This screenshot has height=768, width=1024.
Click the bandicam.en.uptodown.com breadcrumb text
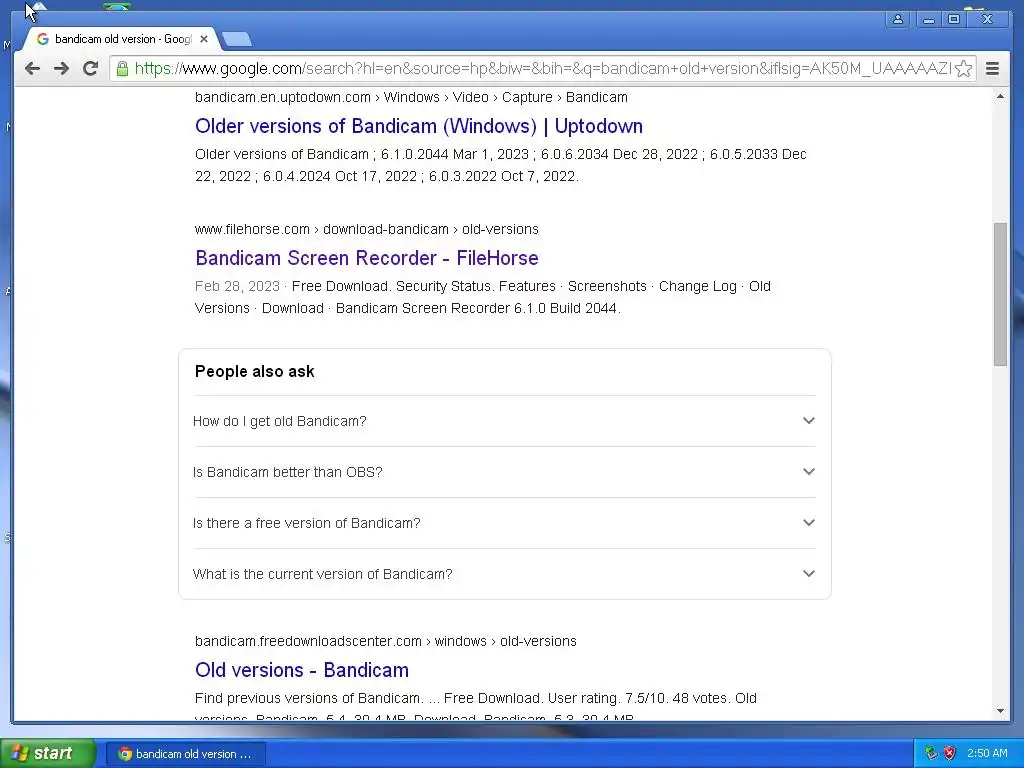(283, 97)
